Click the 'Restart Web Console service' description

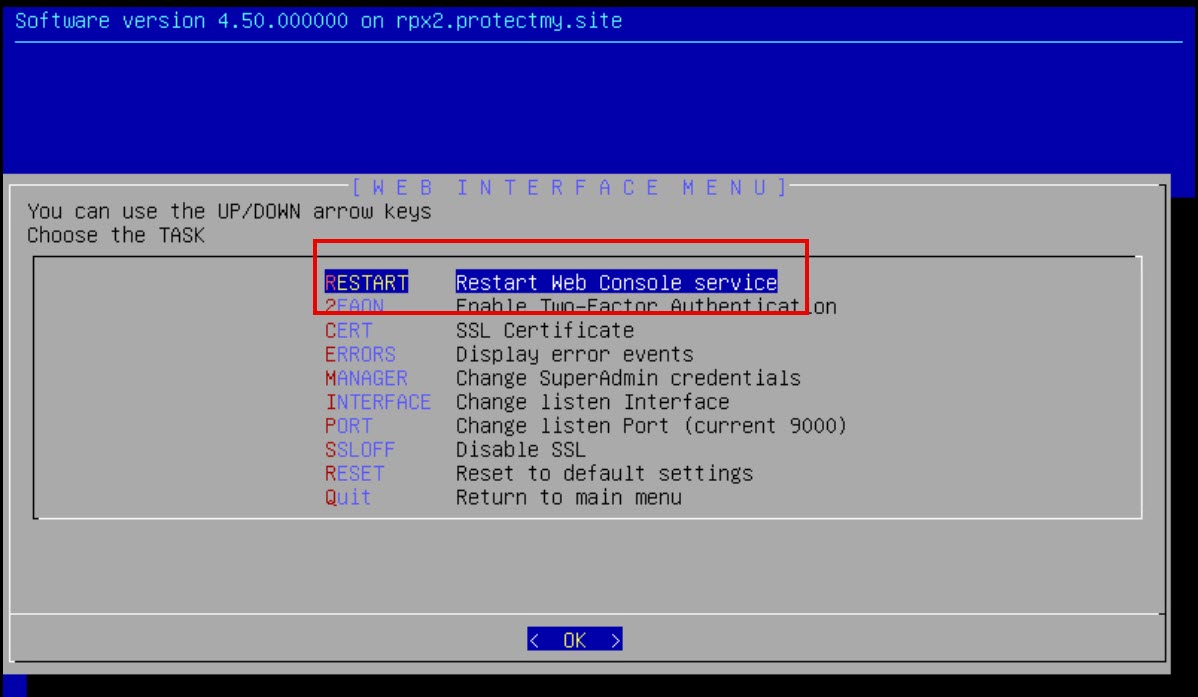616,283
